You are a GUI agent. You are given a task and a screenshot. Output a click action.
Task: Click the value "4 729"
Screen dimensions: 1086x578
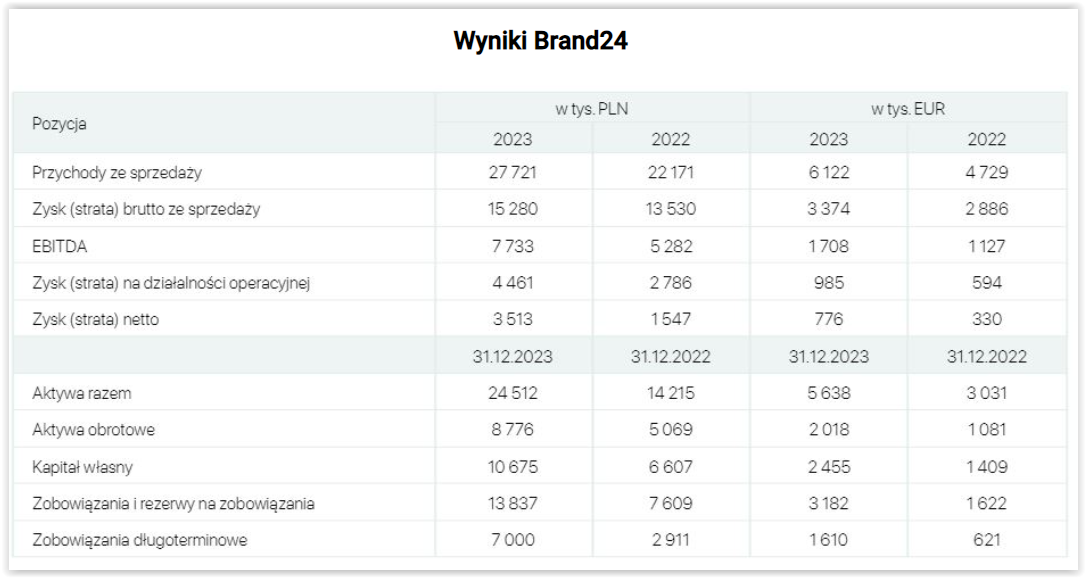click(986, 172)
